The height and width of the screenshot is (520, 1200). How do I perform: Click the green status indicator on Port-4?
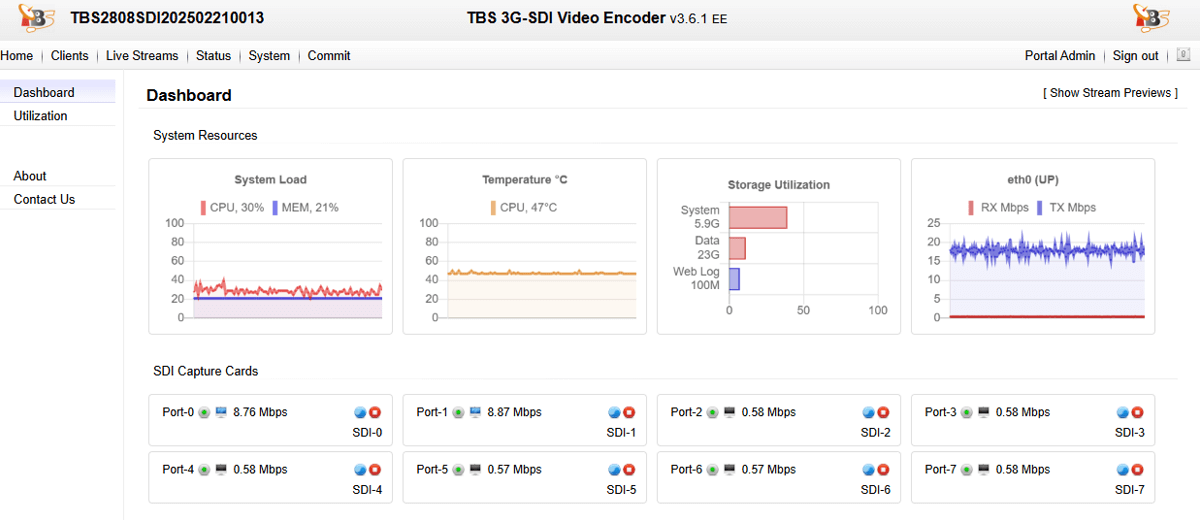(204, 470)
